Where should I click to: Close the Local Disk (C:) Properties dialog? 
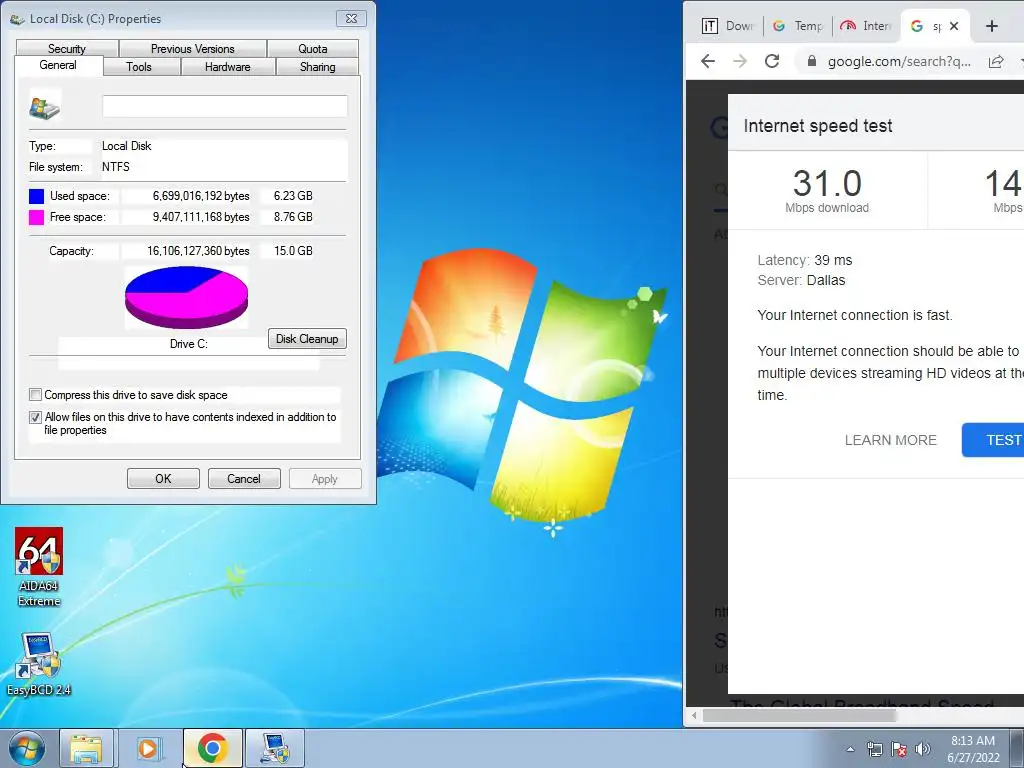tap(351, 18)
